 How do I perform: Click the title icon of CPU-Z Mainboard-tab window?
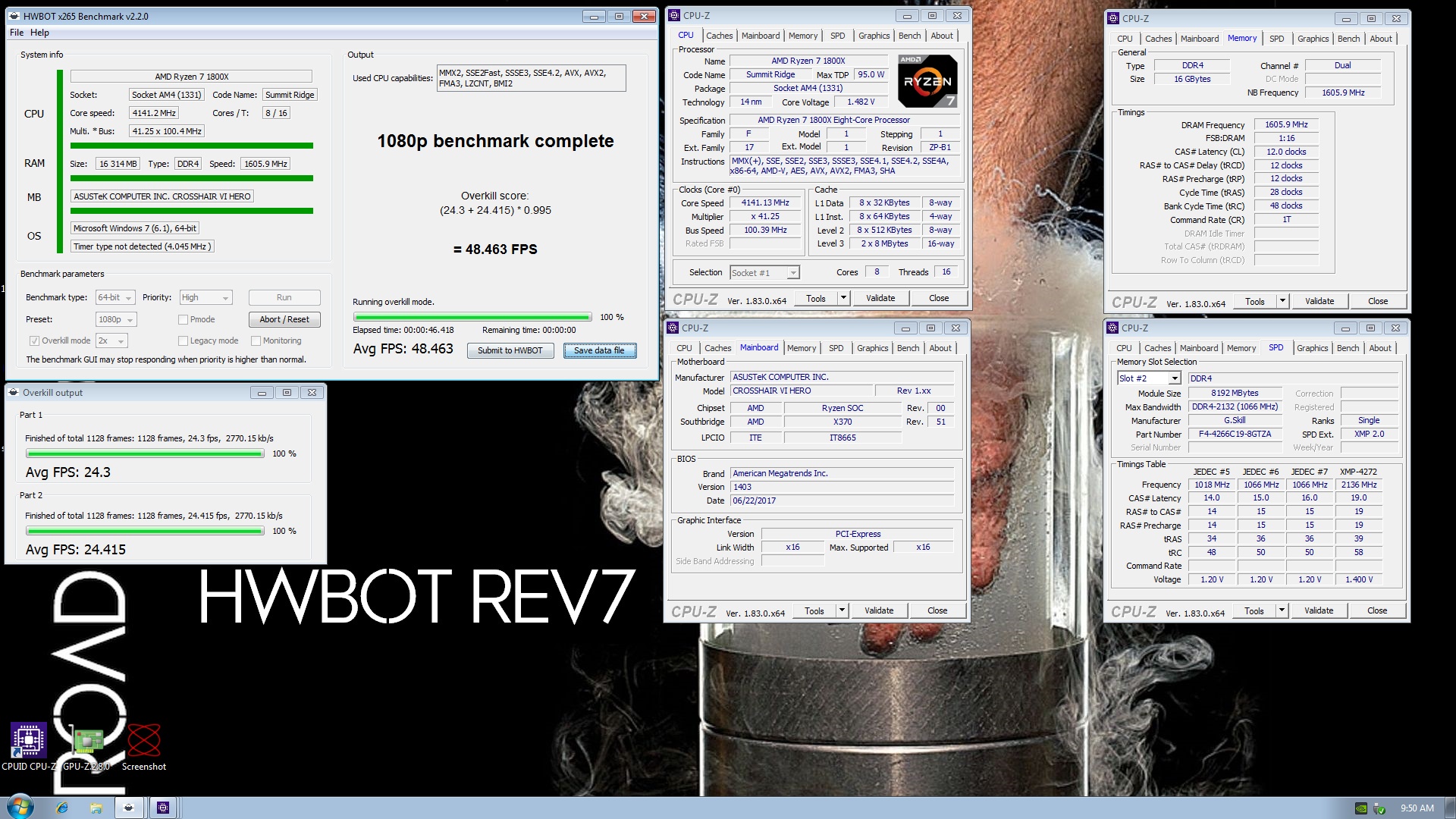672,328
